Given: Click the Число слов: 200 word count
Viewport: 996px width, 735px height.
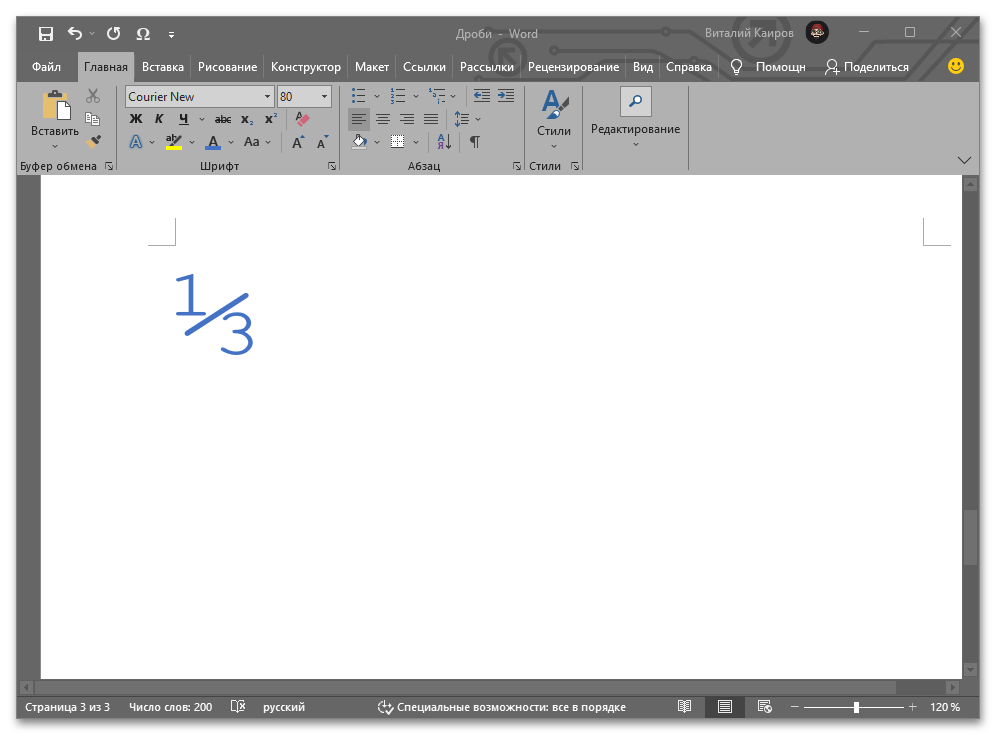Looking at the screenshot, I should (171, 707).
